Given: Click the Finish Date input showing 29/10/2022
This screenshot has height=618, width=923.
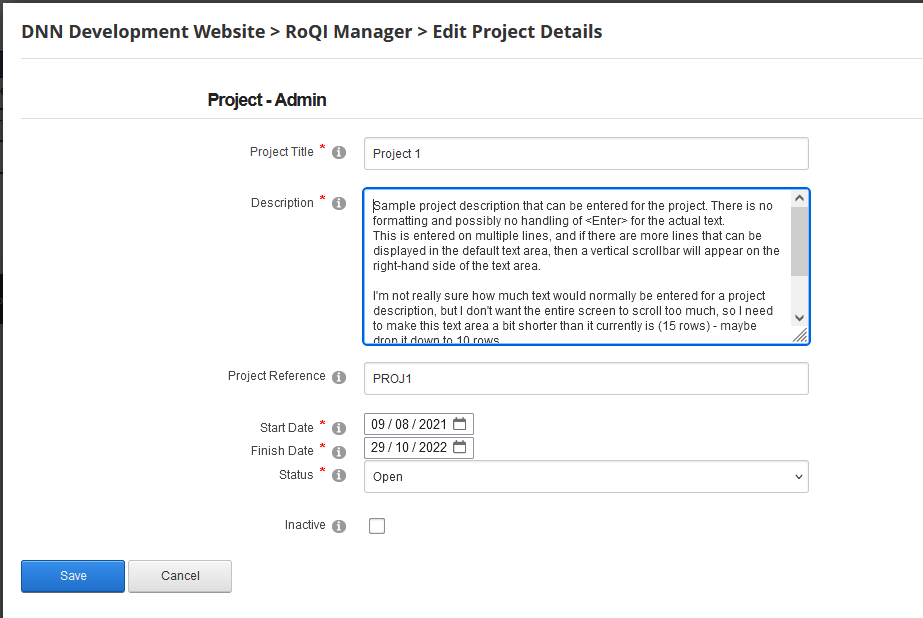Looking at the screenshot, I should click(410, 447).
